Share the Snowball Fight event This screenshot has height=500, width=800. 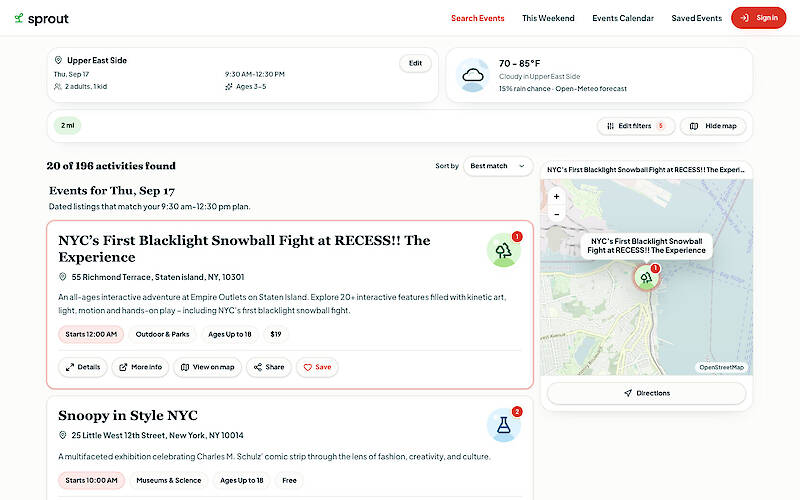[x=269, y=367]
